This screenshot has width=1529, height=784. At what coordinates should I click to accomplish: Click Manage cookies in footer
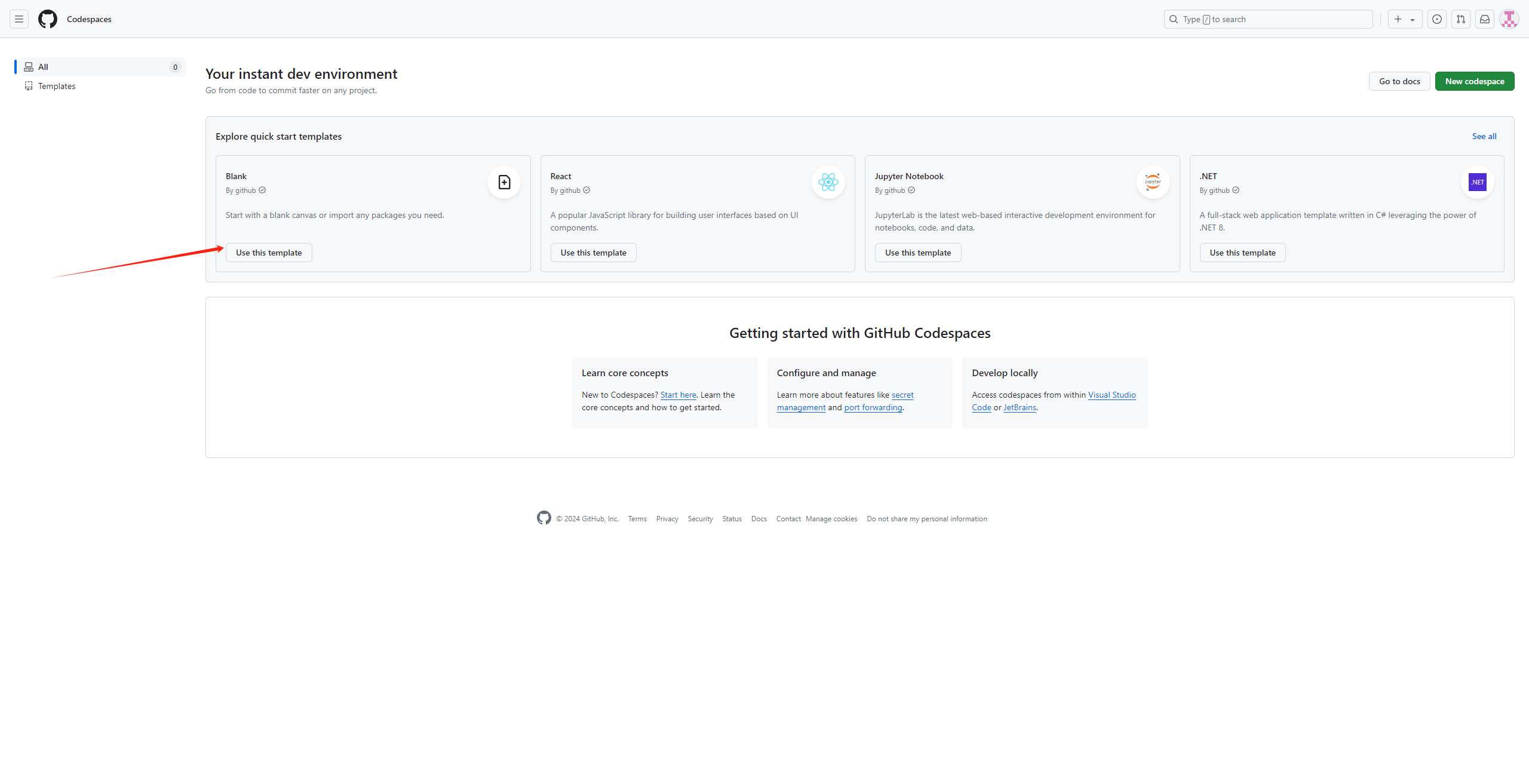[x=831, y=519]
